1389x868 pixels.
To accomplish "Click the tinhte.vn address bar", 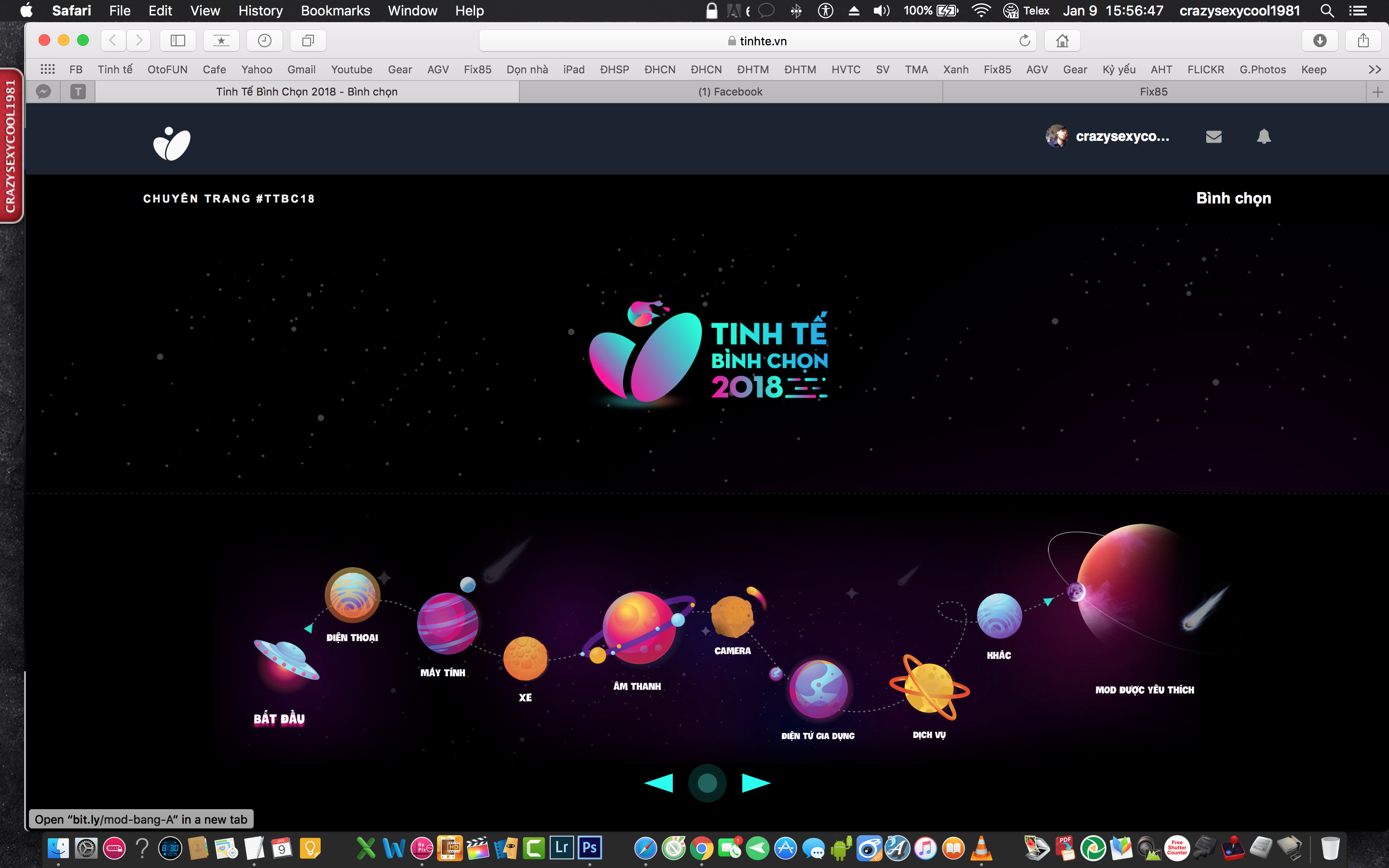I will click(x=758, y=41).
